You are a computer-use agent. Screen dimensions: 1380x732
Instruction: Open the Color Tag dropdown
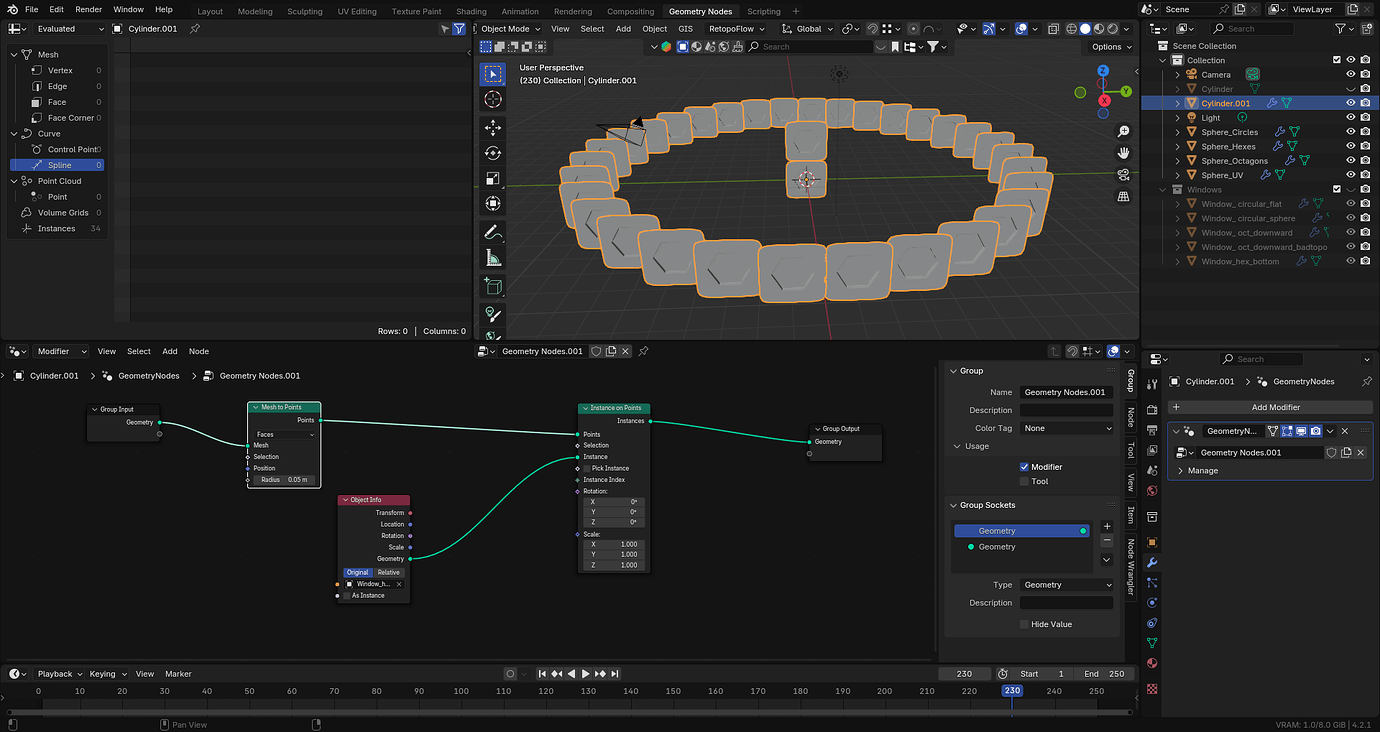tap(1067, 428)
